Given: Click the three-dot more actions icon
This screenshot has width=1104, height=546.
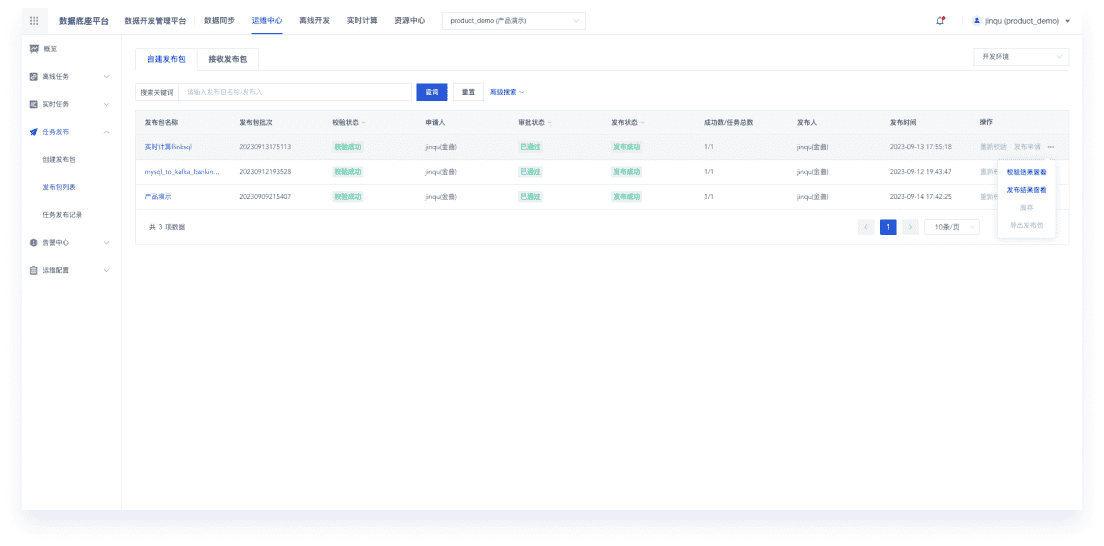Looking at the screenshot, I should tap(1051, 147).
